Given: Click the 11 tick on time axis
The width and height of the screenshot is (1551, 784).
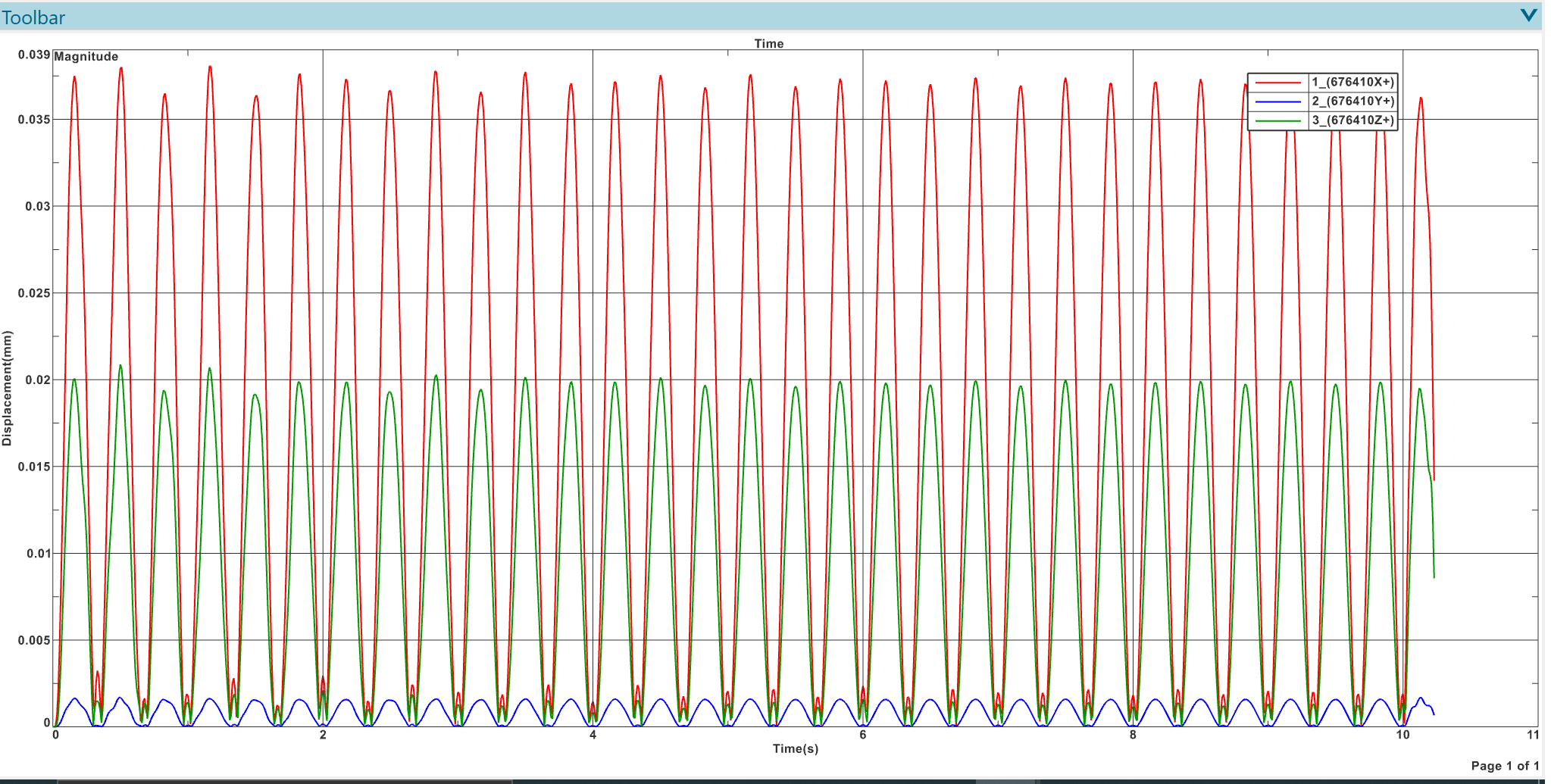Looking at the screenshot, I should pos(1532,735).
